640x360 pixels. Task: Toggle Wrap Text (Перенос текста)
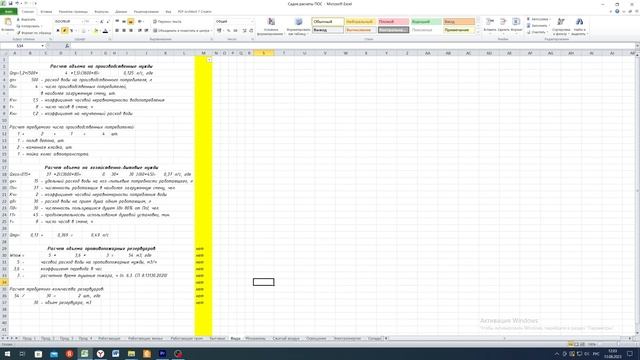167,21
